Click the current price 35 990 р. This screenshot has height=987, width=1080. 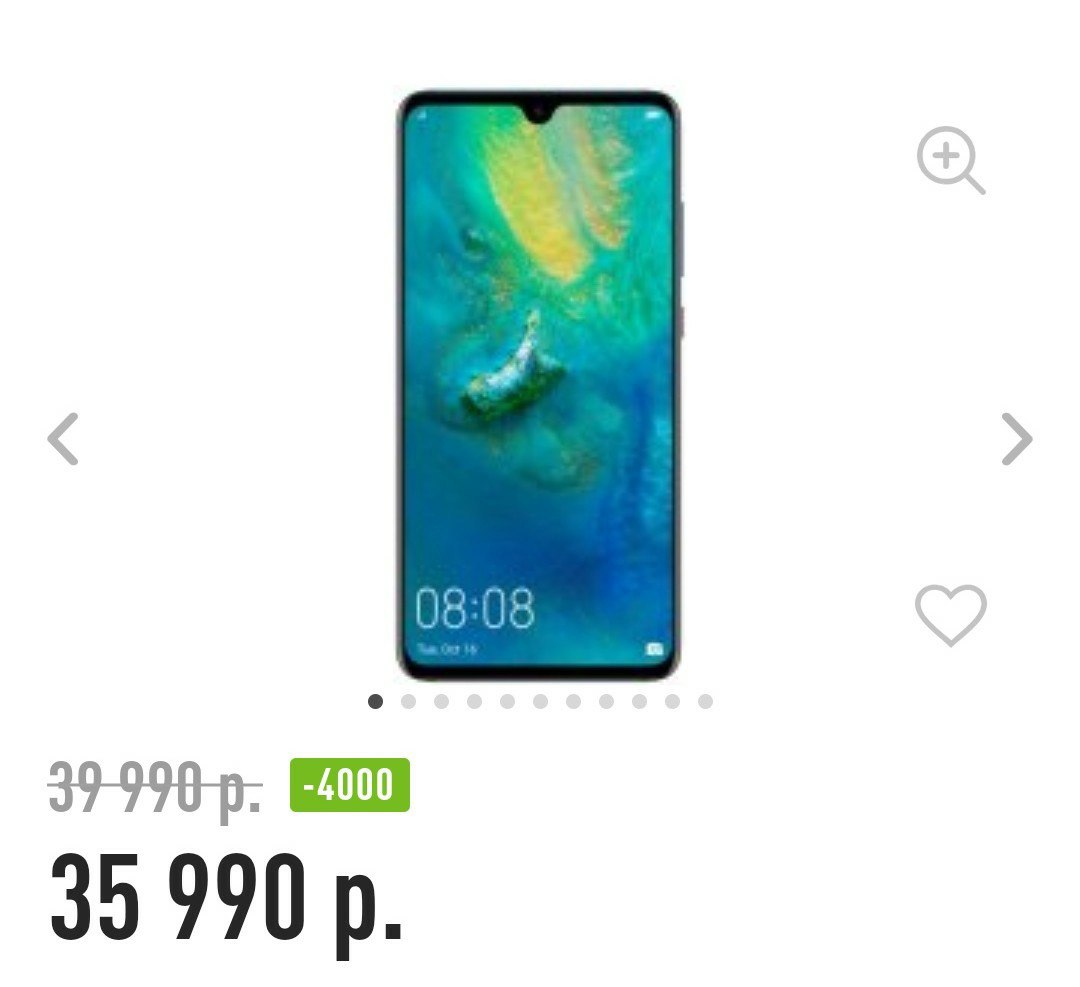[x=227, y=899]
